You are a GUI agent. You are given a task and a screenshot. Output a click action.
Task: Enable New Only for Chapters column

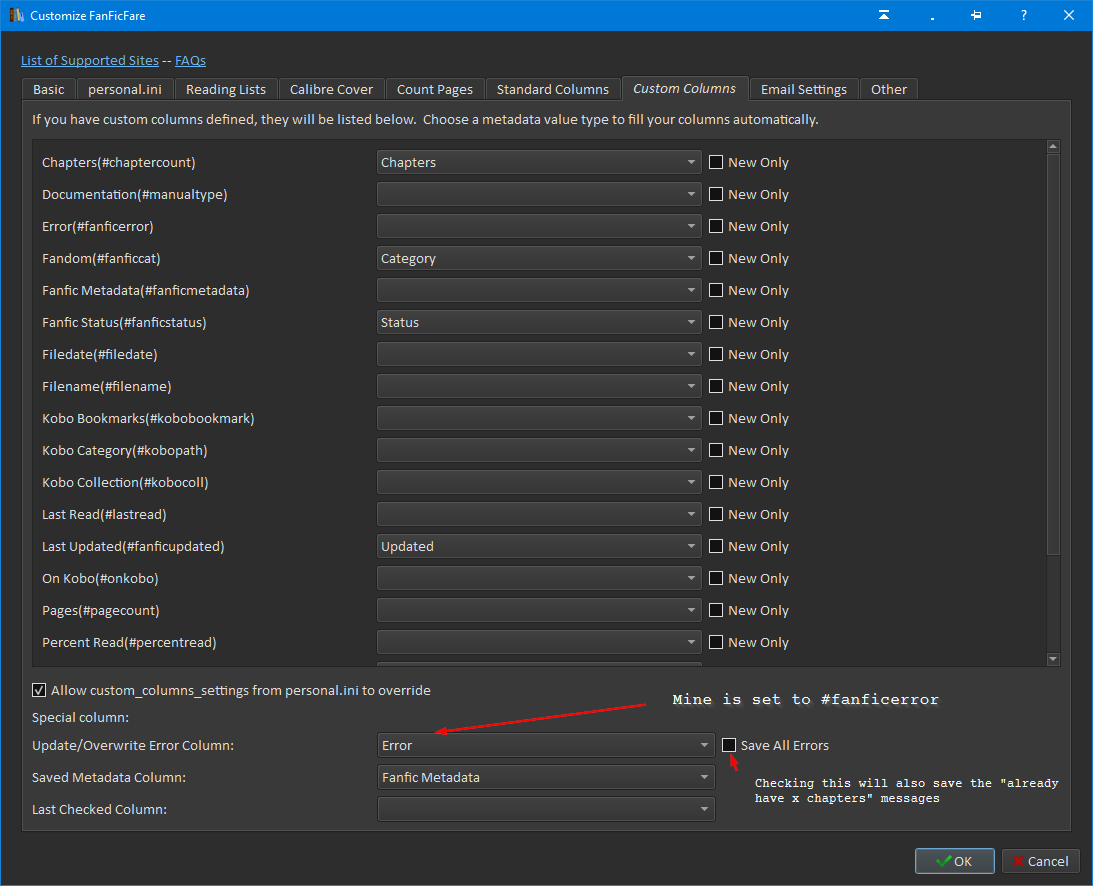point(716,163)
